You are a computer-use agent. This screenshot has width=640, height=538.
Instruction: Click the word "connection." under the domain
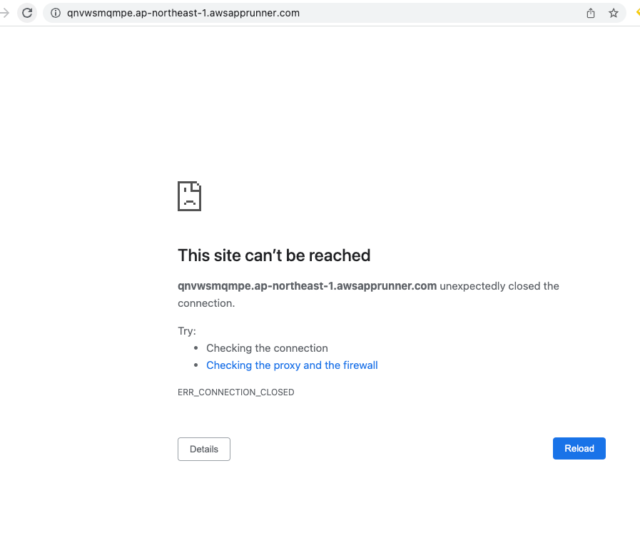[206, 303]
